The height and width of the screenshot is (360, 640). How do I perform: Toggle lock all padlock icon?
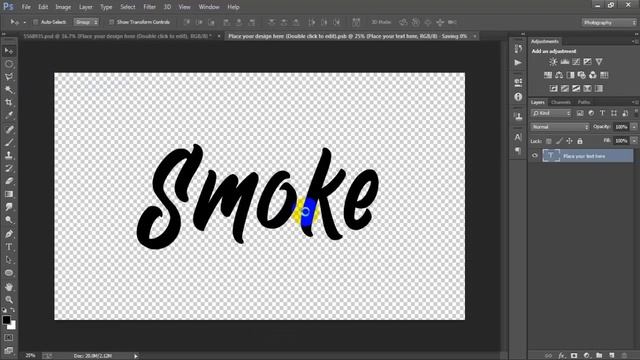coord(580,141)
